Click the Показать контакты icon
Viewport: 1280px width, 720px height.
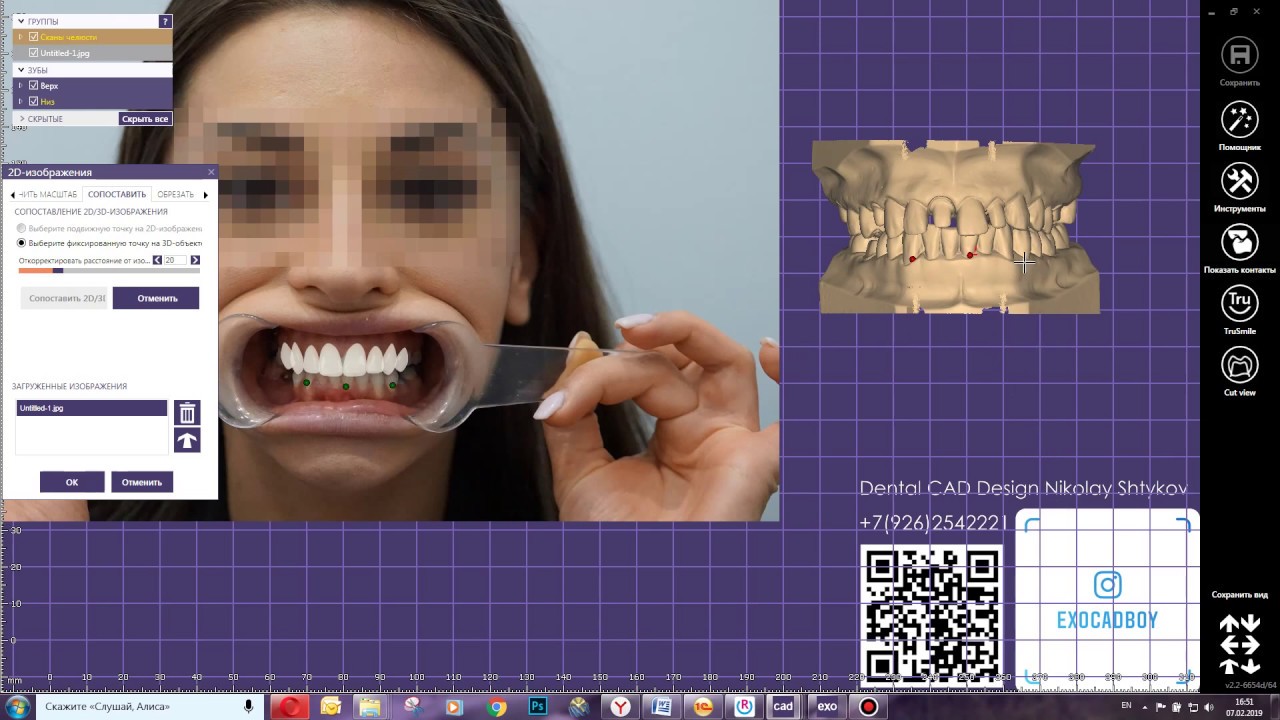pyautogui.click(x=1239, y=242)
